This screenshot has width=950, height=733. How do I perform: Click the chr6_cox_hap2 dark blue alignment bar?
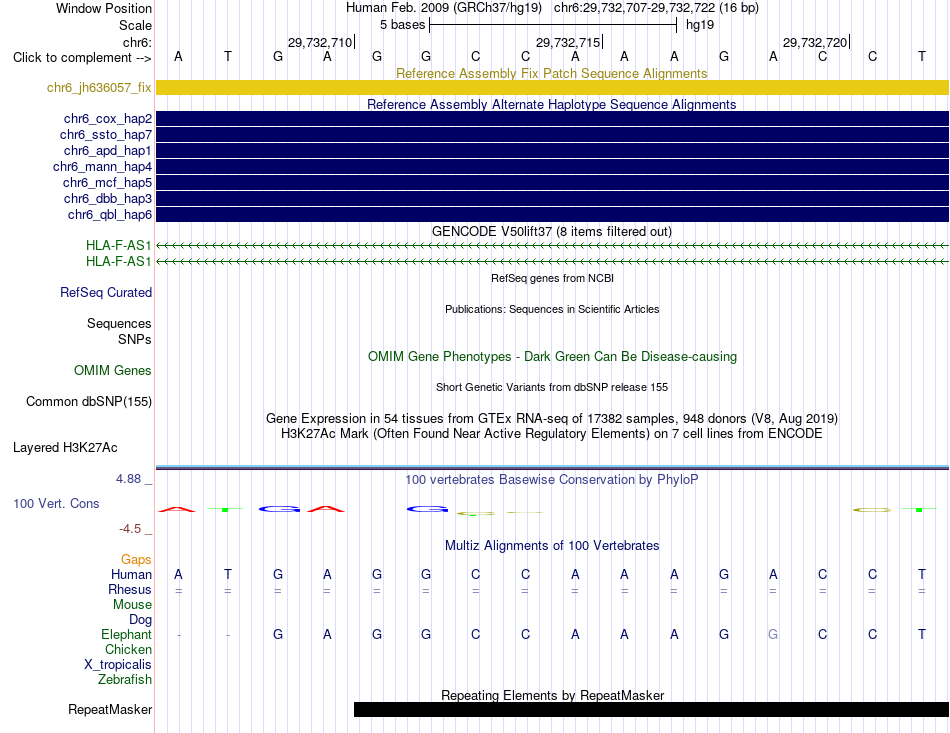pos(552,118)
